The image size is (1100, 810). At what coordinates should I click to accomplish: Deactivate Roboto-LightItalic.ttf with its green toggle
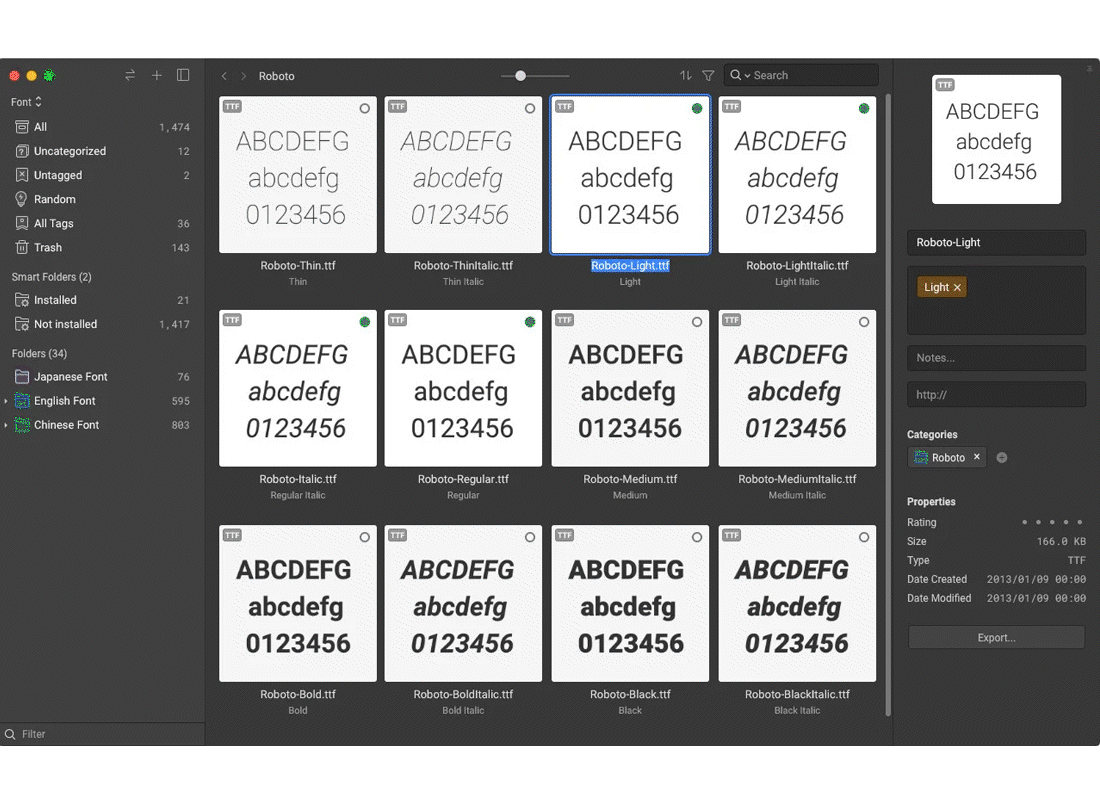pyautogui.click(x=864, y=108)
